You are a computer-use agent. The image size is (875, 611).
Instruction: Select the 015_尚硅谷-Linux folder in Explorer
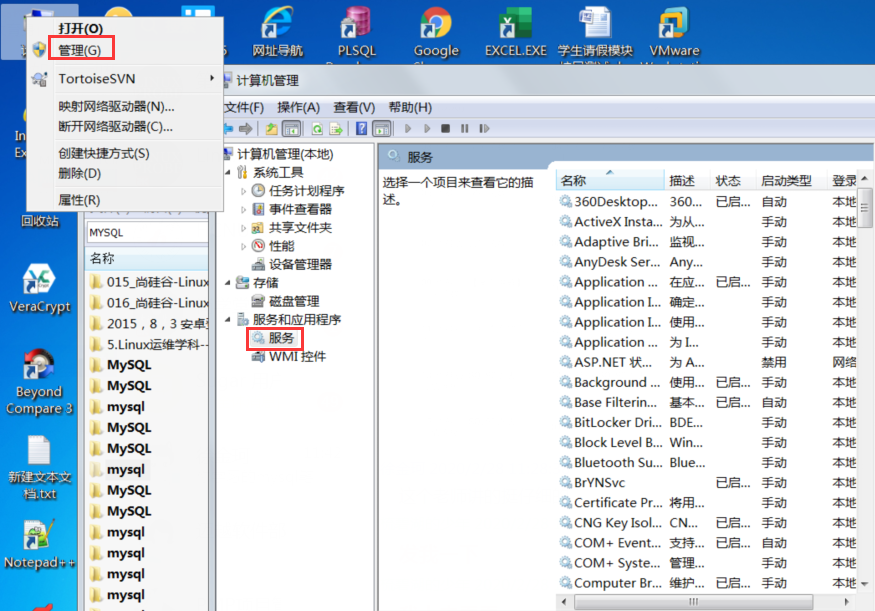[x=149, y=282]
